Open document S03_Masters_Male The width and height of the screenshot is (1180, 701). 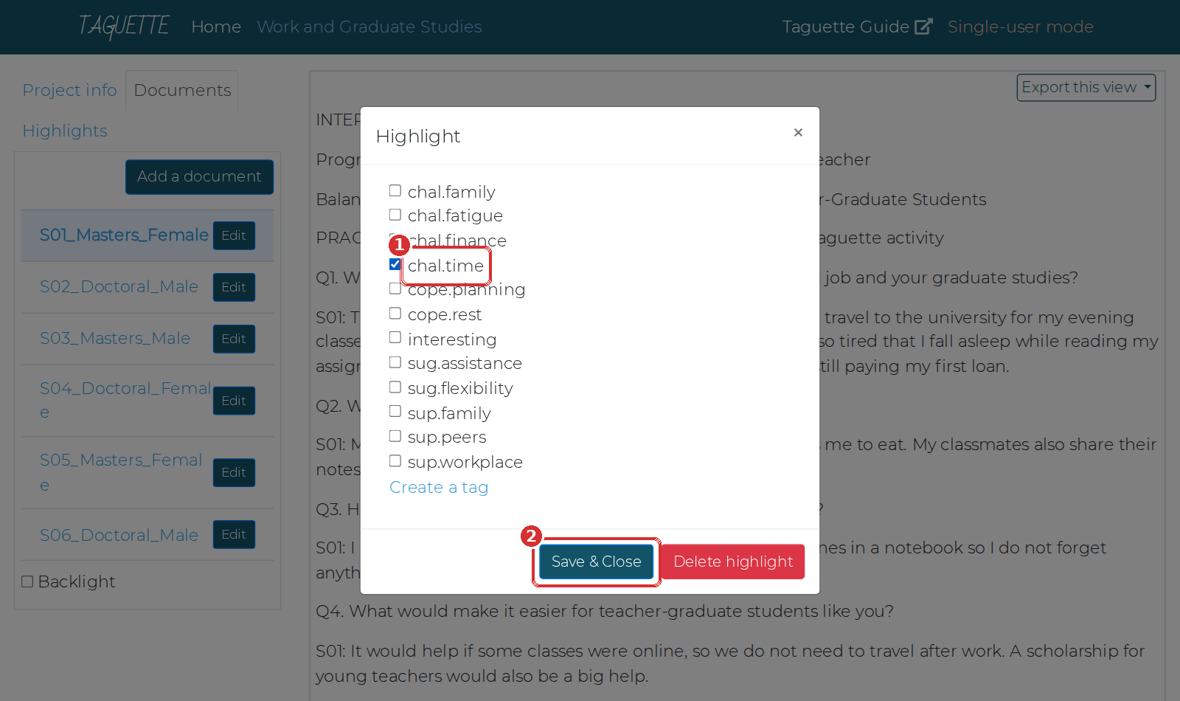coord(115,338)
